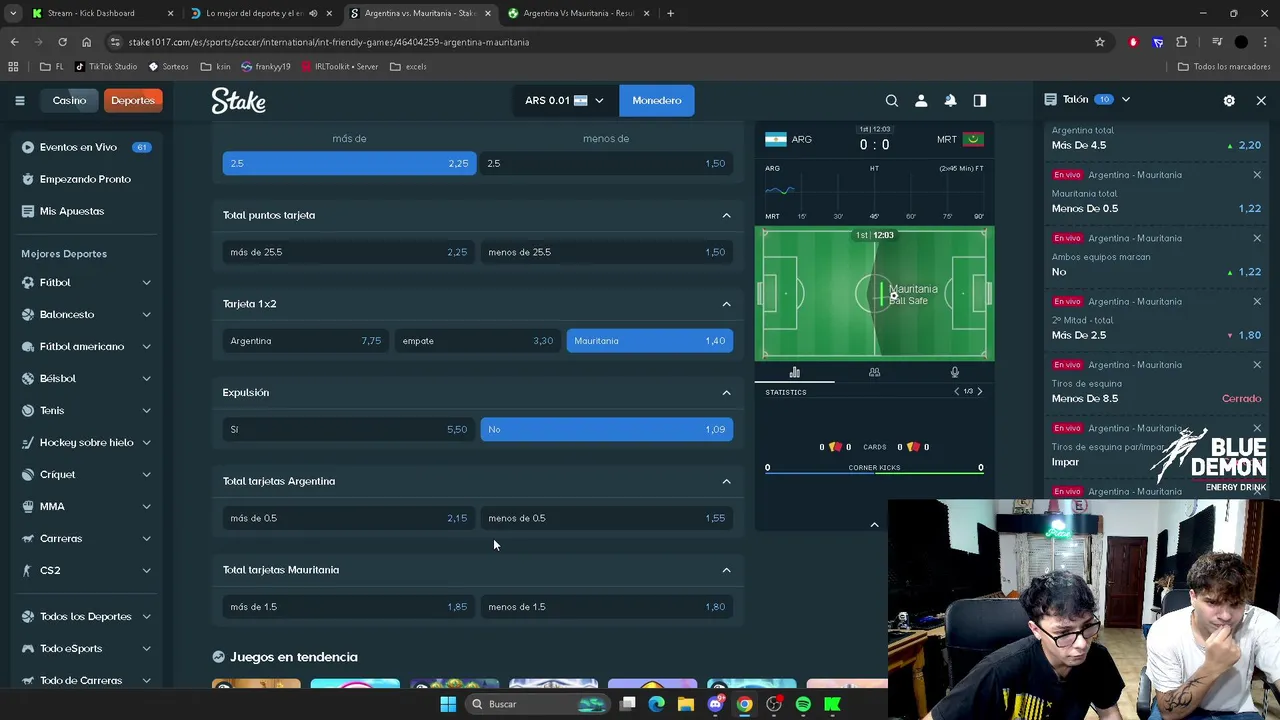1280x720 pixels.
Task: Select menos de 2.5 odds 1,50
Action: coord(606,163)
